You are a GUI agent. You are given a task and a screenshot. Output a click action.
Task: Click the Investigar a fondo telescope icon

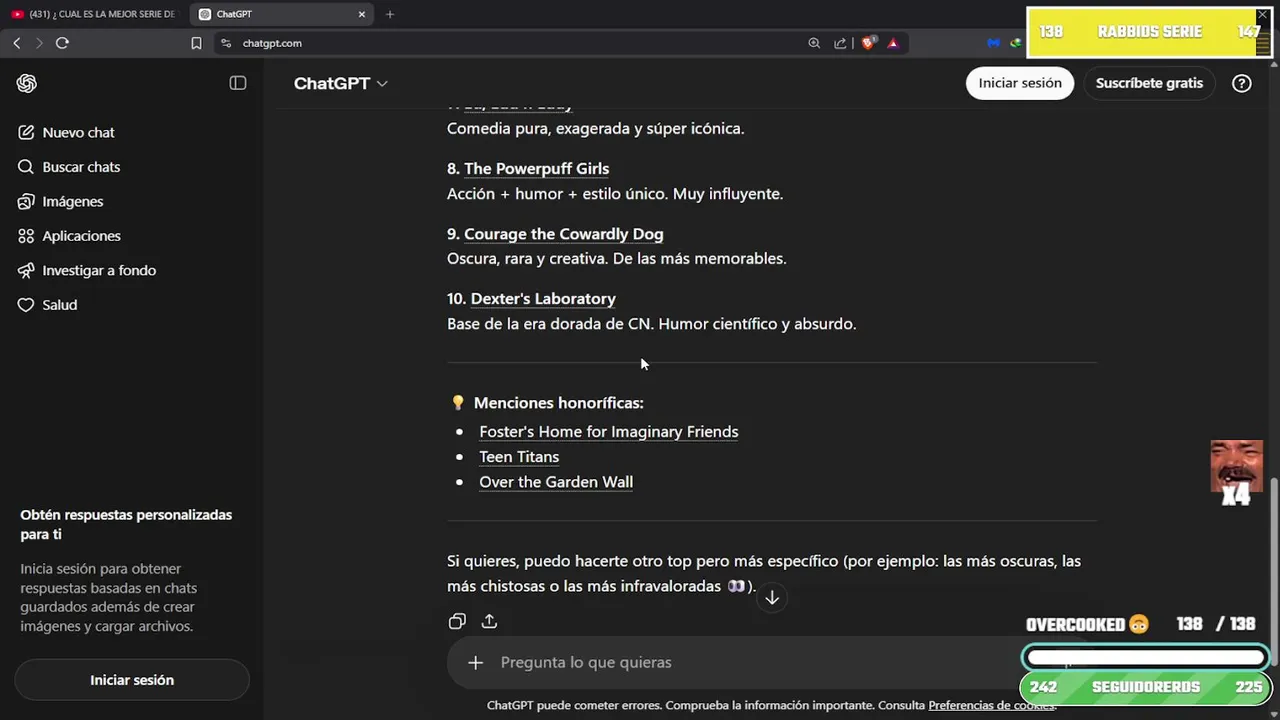coord(26,270)
